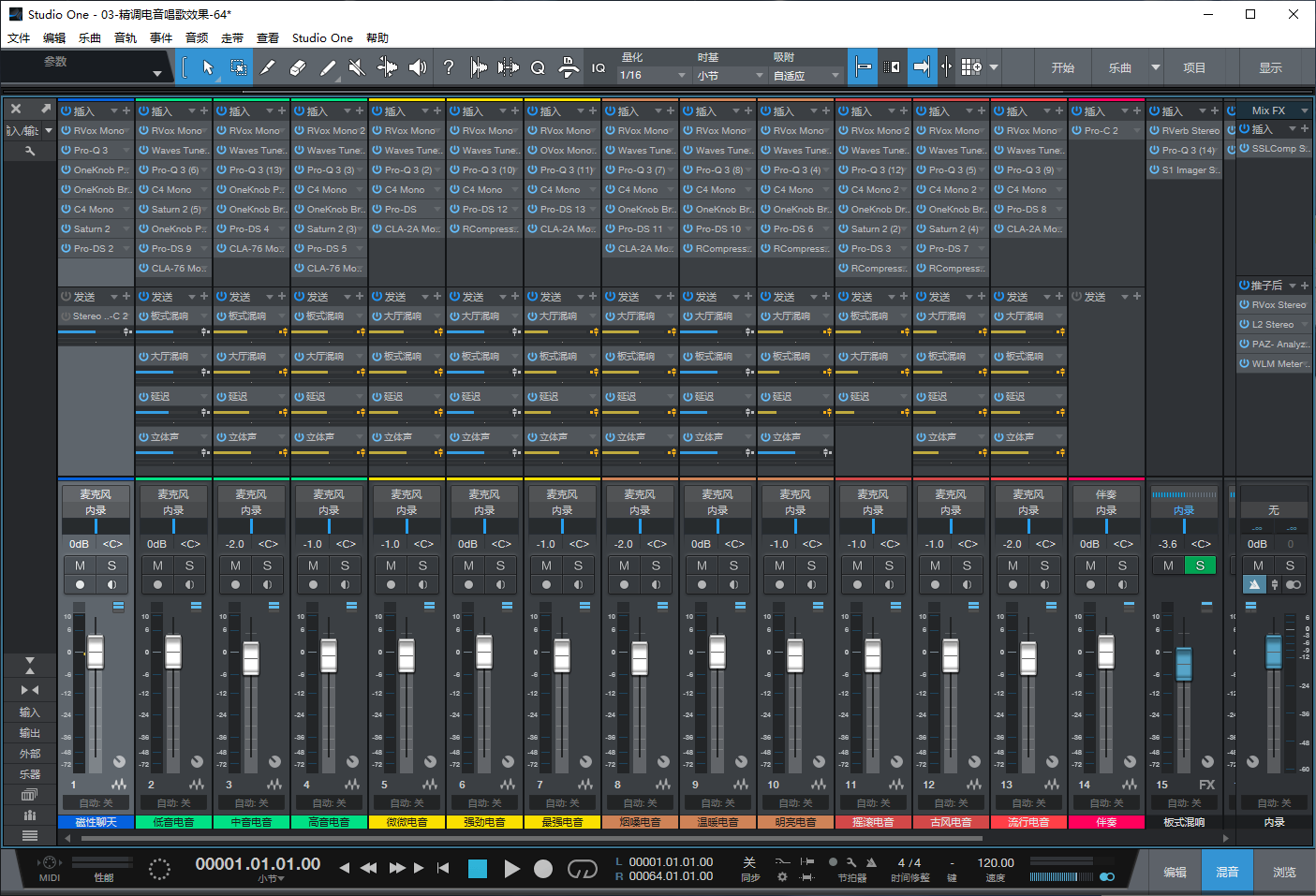
Task: Select the Listen tool speaker icon
Action: tap(418, 66)
